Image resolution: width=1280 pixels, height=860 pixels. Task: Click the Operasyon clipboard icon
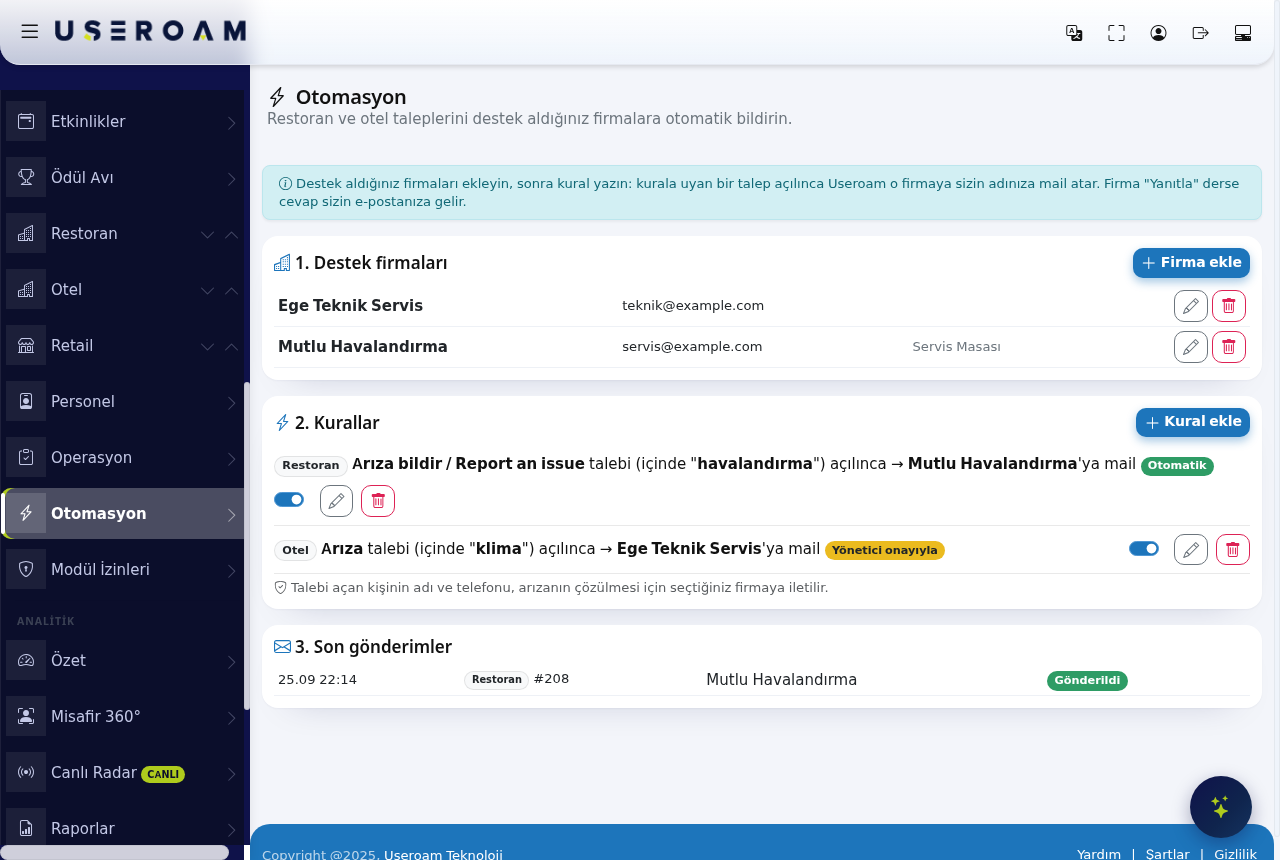coord(26,458)
